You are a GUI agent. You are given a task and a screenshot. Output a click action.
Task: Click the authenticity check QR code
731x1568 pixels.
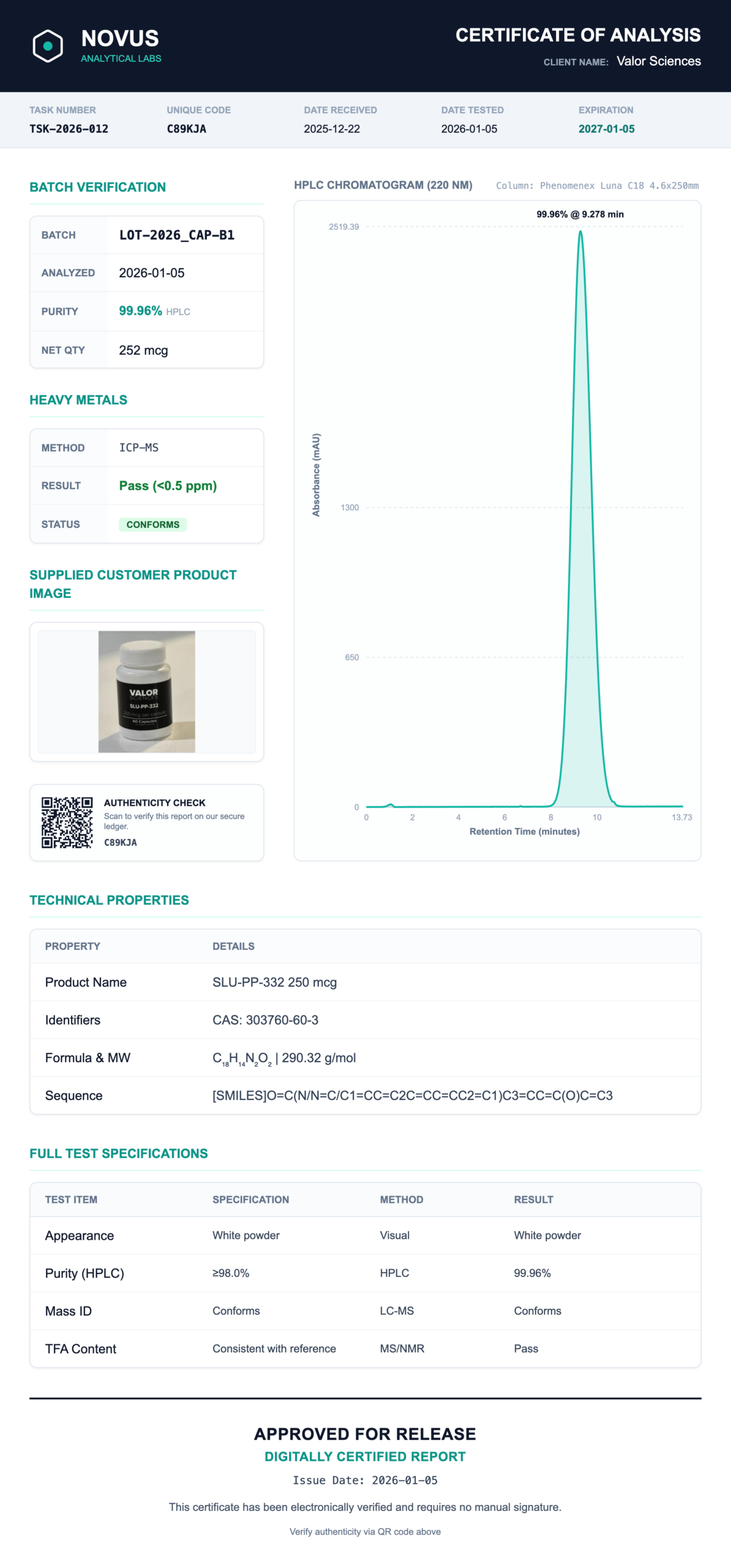tap(67, 823)
